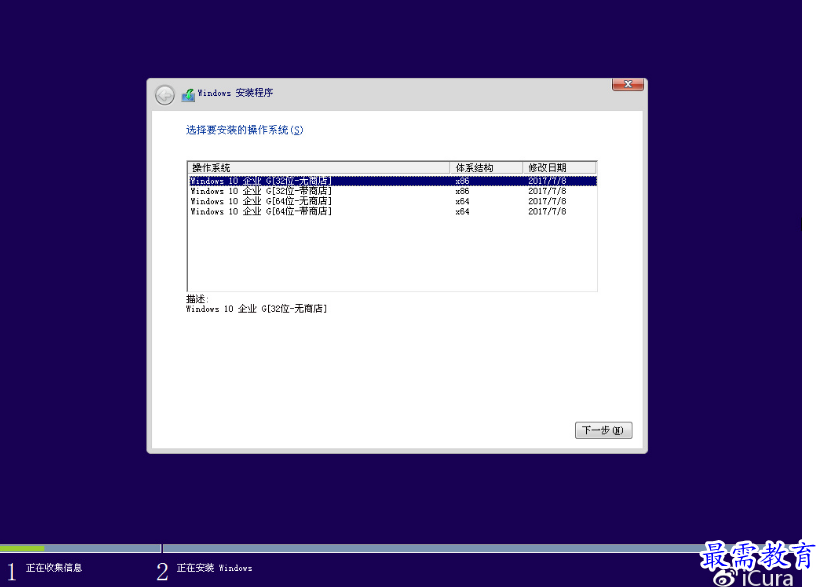Click the 修改日期 column header
The width and height of the screenshot is (824, 587).
[559, 168]
